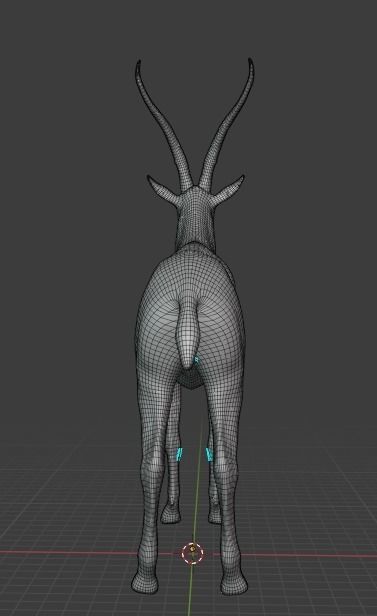Click cyan highlighted faces on right inner leg
This screenshot has width=377, height=616.
click(209, 455)
